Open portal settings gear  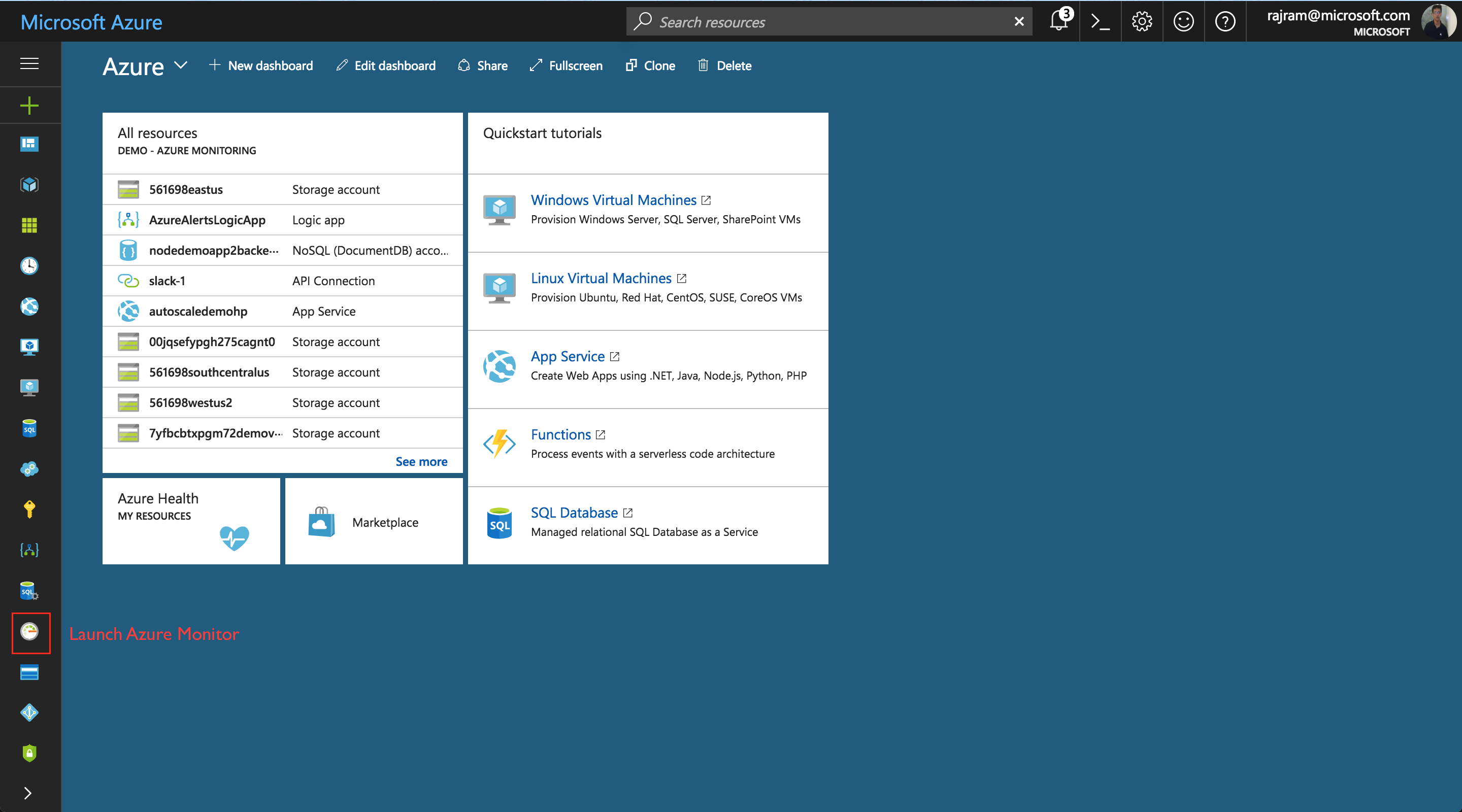(x=1141, y=21)
